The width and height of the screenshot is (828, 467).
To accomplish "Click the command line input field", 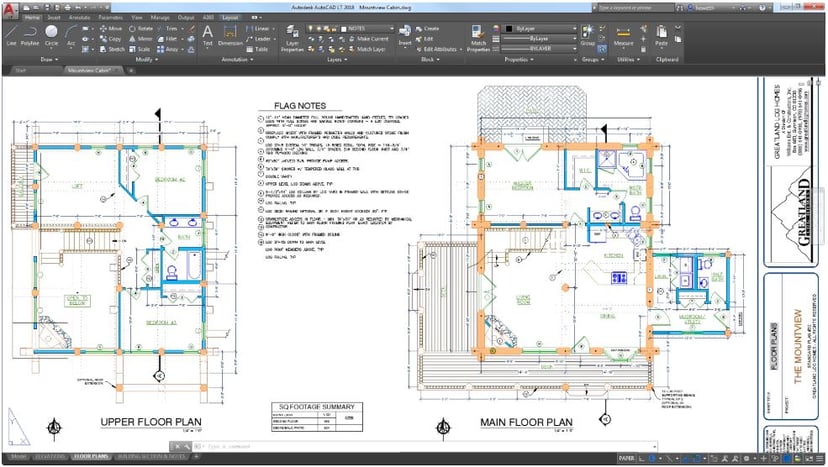I will [425, 446].
